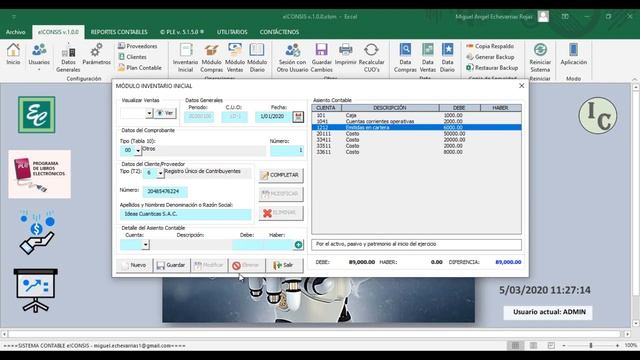Click the hand with dollar coin icon
Viewport: 640px width, 360px height.
coord(37,232)
